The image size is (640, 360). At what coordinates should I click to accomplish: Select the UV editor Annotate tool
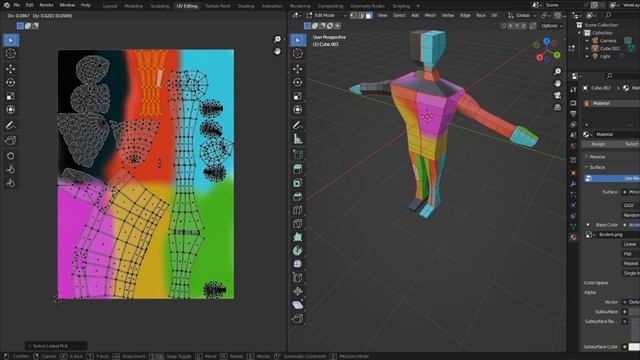pos(11,125)
